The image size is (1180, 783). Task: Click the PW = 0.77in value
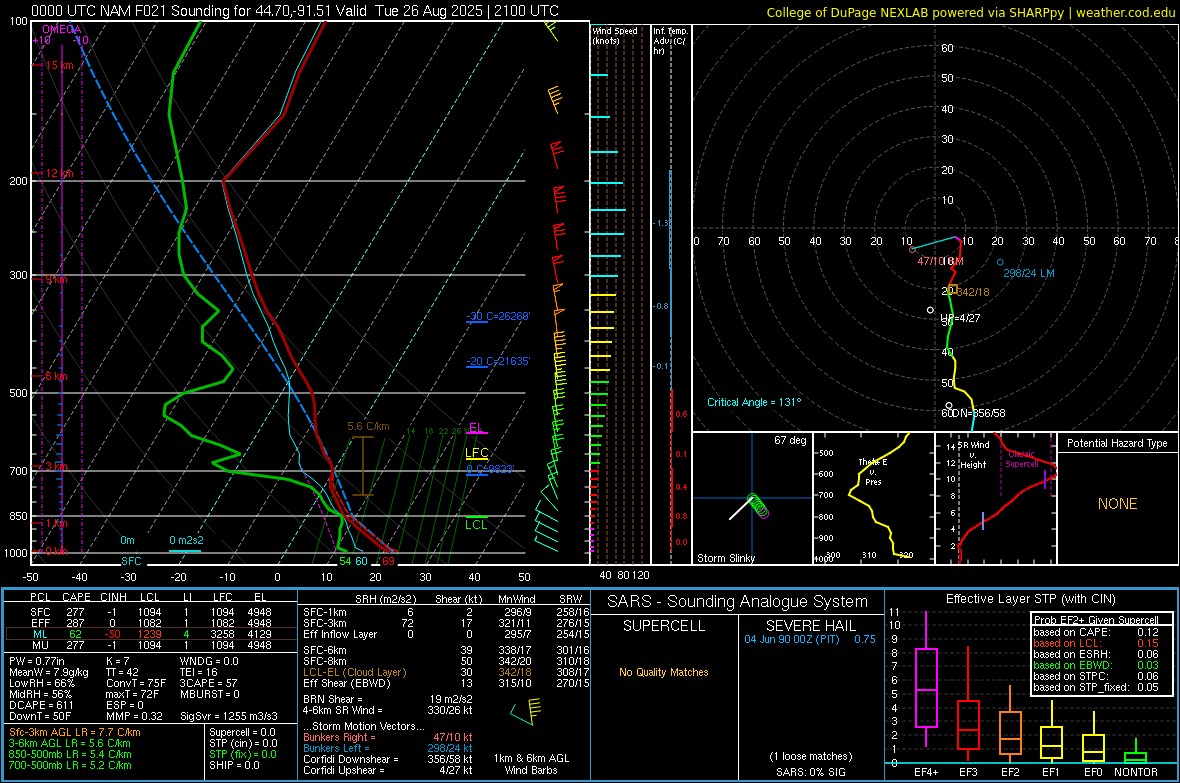(x=37, y=661)
